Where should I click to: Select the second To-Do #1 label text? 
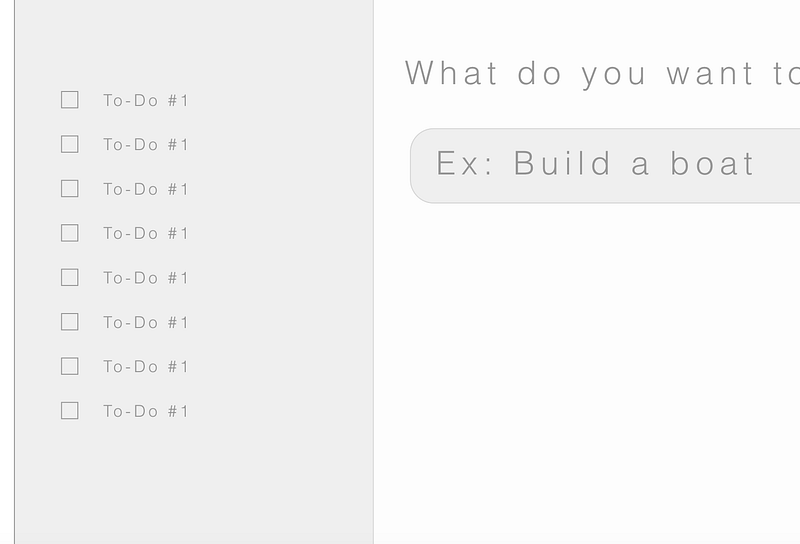coord(146,144)
